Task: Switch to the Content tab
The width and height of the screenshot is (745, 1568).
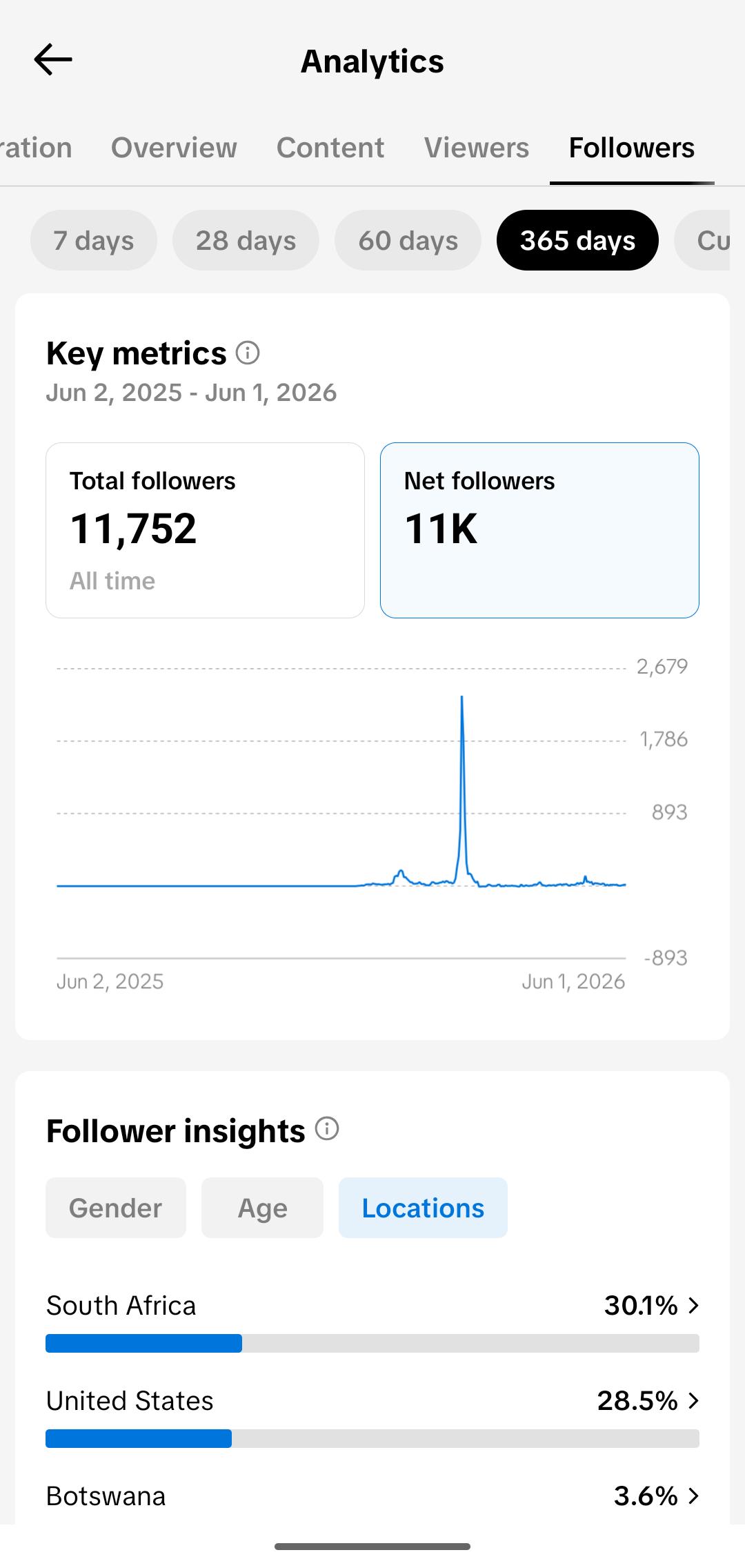Action: [330, 148]
